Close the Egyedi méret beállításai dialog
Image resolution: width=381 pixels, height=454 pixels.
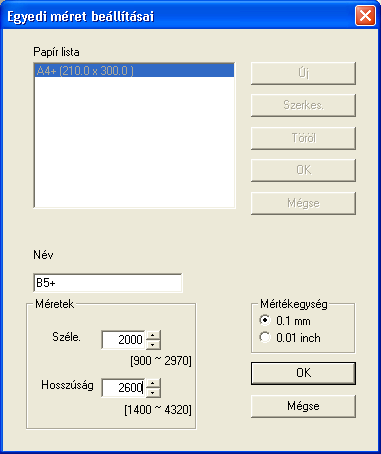[x=365, y=16]
